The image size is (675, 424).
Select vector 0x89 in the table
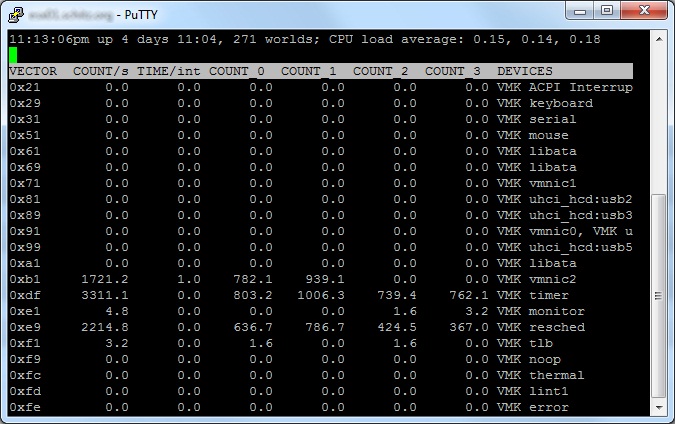coord(25,215)
